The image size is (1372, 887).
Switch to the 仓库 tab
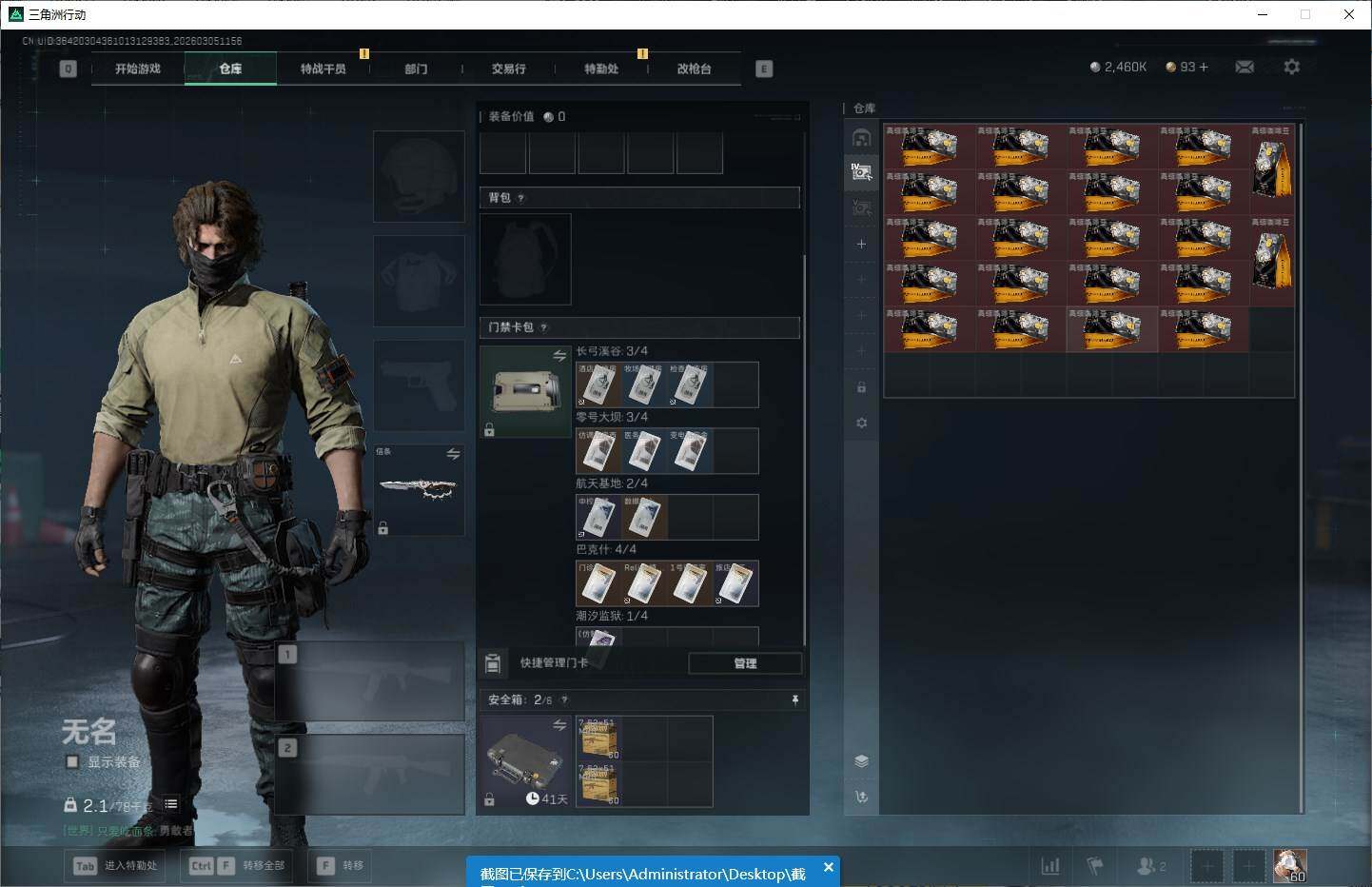(x=230, y=69)
